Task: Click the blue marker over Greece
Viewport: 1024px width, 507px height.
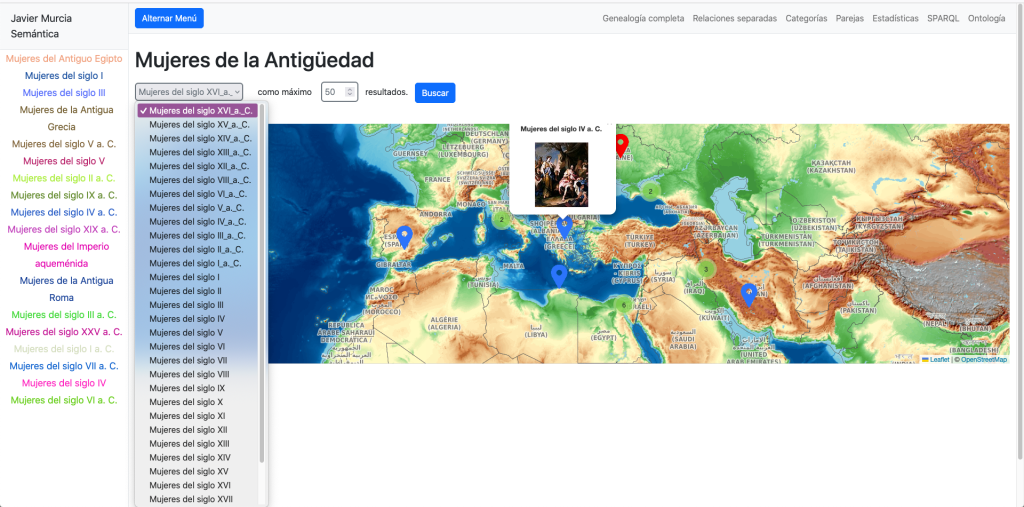Action: click(x=565, y=226)
